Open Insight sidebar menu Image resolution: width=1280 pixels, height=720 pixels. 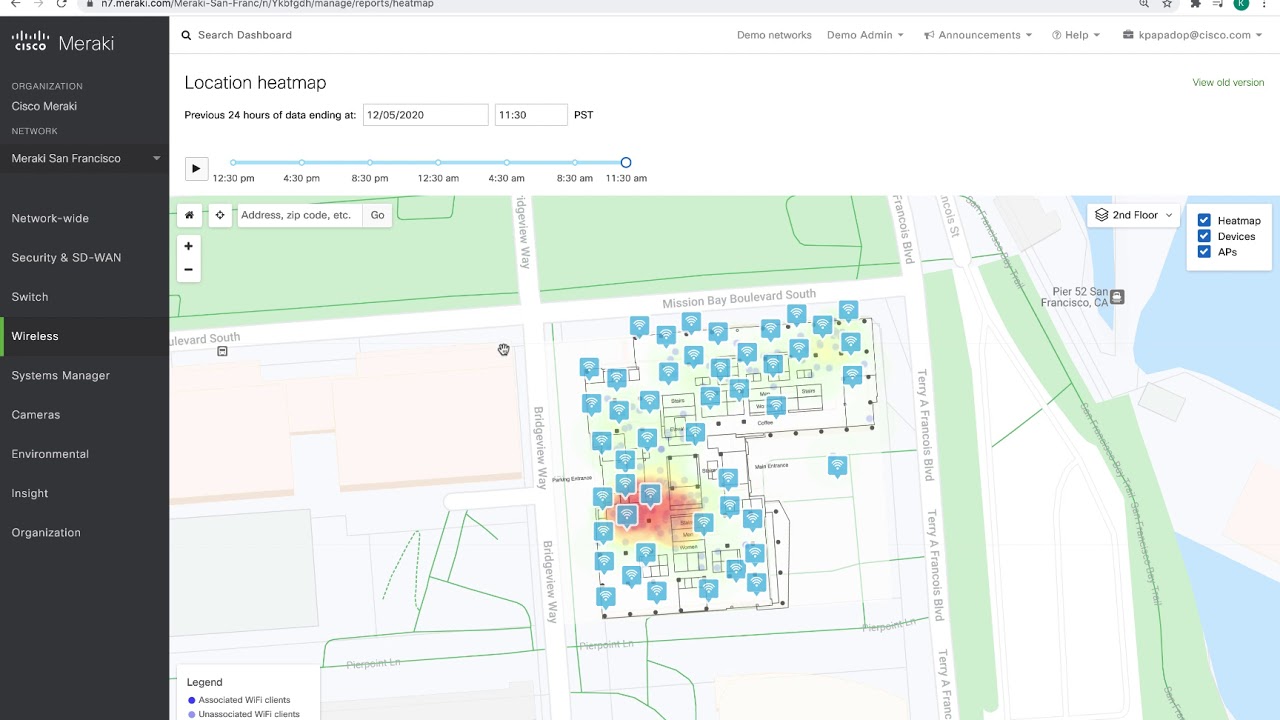[x=30, y=493]
